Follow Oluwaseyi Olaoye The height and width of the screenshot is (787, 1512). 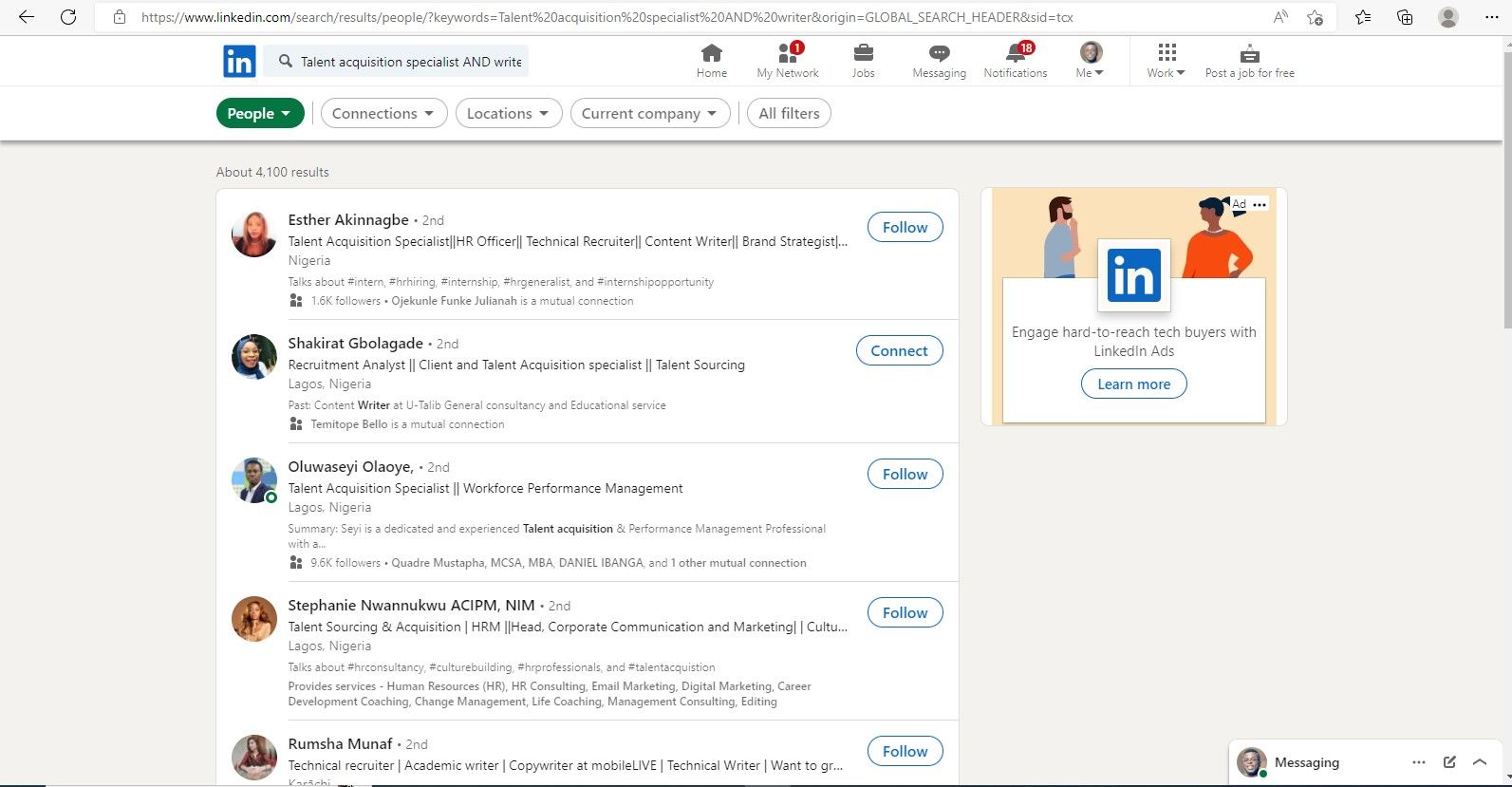[905, 474]
